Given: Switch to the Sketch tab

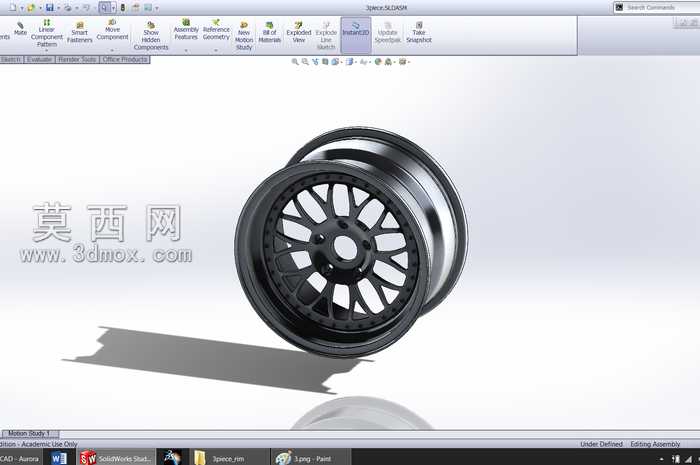Looking at the screenshot, I should (x=11, y=59).
